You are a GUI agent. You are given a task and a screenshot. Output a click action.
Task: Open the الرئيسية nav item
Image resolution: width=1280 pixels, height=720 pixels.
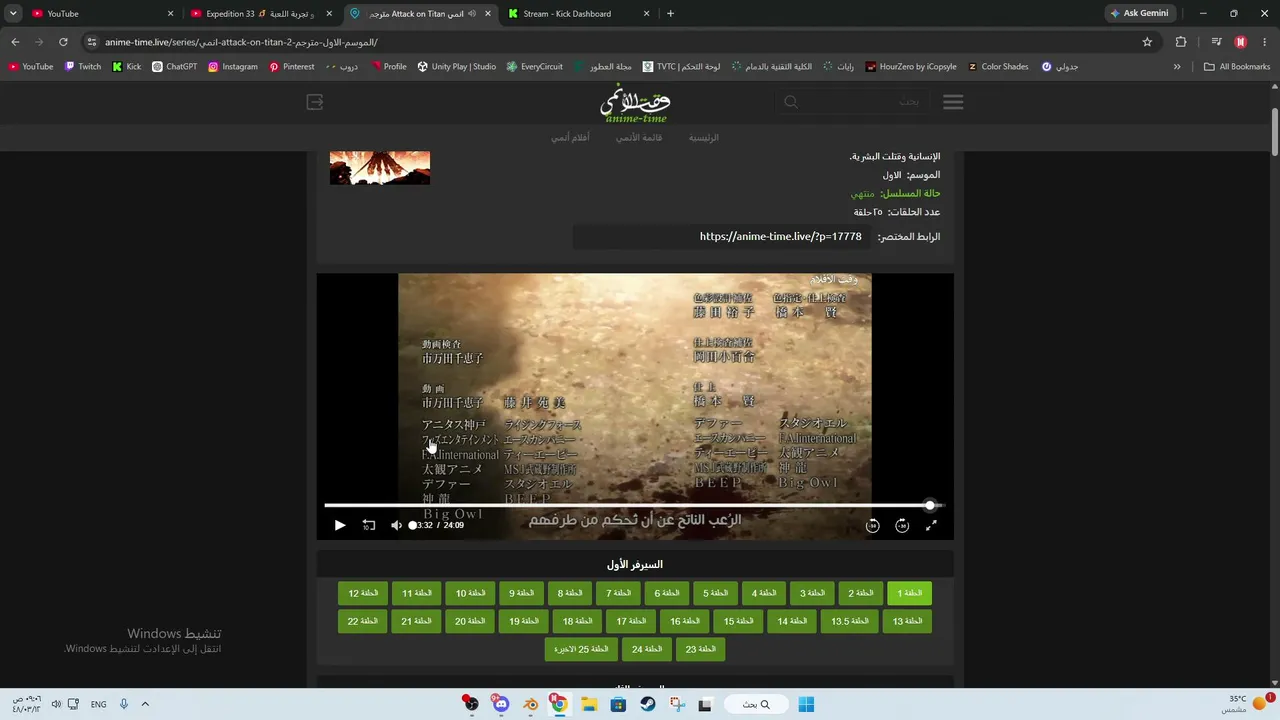[704, 138]
